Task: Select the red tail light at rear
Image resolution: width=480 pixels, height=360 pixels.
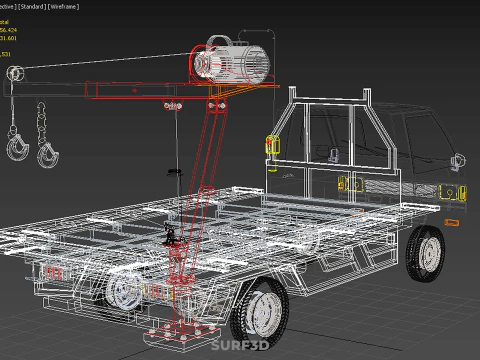Action: click(53, 273)
